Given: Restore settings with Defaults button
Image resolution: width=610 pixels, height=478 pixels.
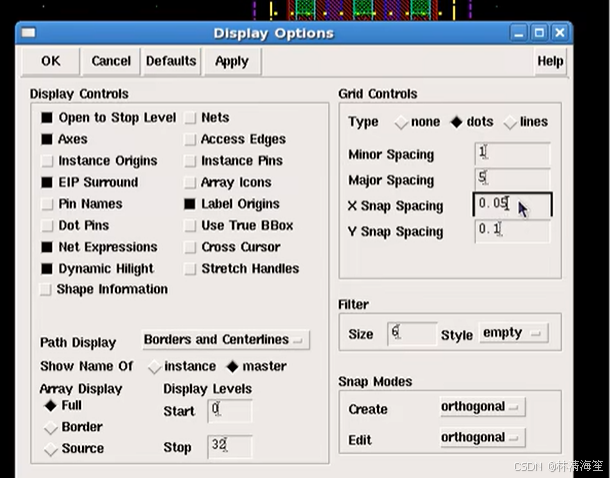Looking at the screenshot, I should (171, 61).
